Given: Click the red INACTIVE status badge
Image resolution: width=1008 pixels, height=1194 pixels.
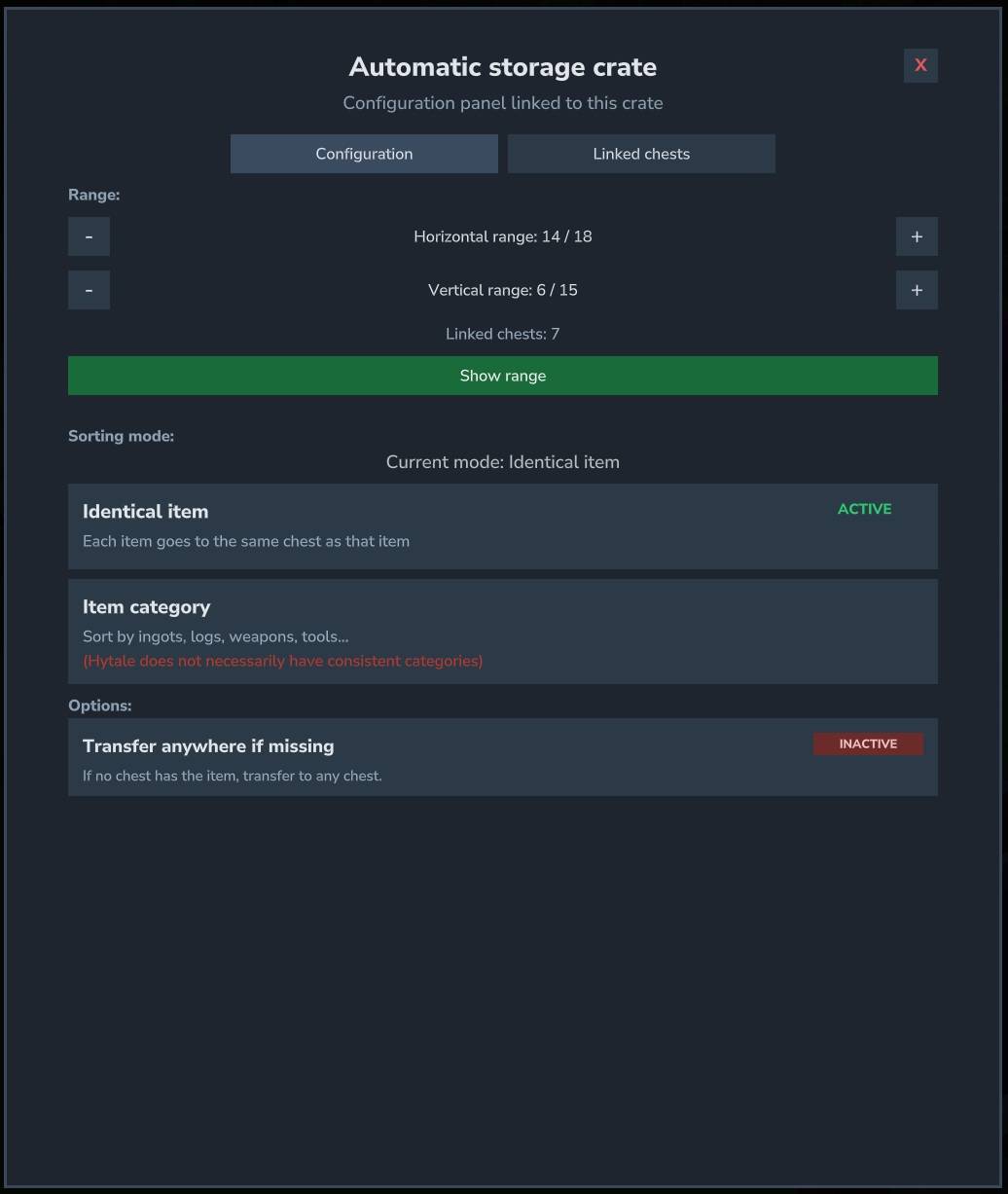Looking at the screenshot, I should coord(868,744).
